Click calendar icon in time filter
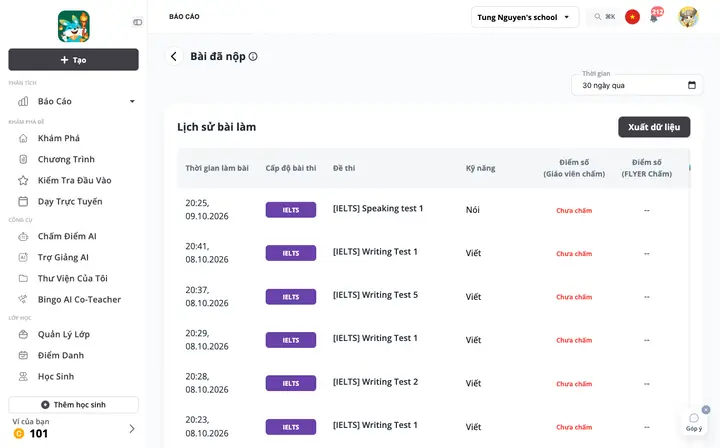The height and width of the screenshot is (448, 720). pos(692,85)
